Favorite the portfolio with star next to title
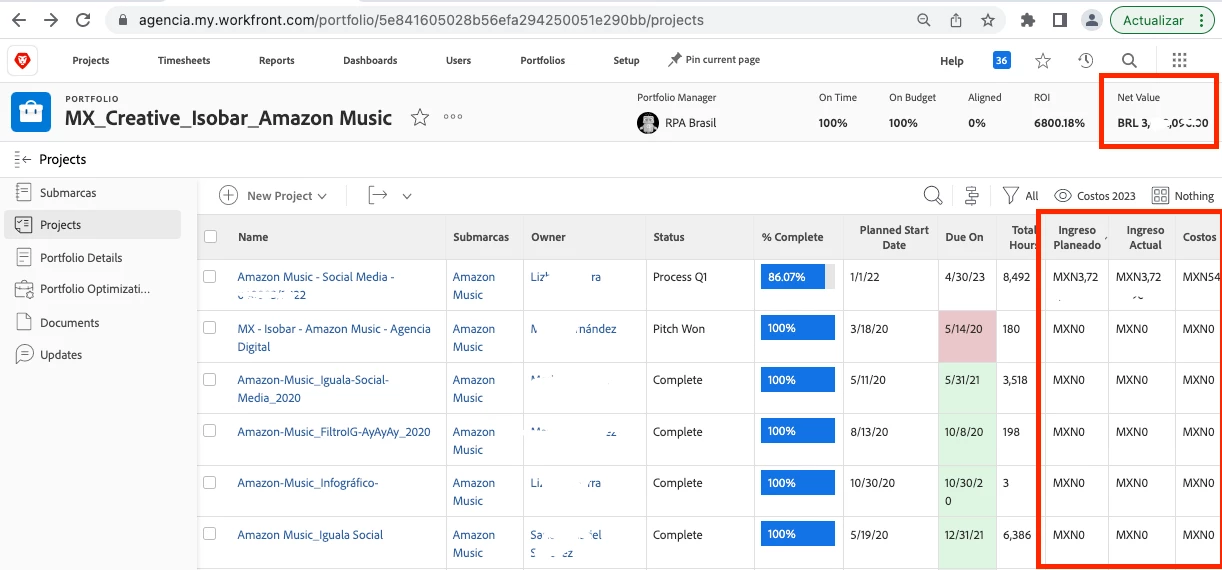The height and width of the screenshot is (570, 1222). click(420, 118)
